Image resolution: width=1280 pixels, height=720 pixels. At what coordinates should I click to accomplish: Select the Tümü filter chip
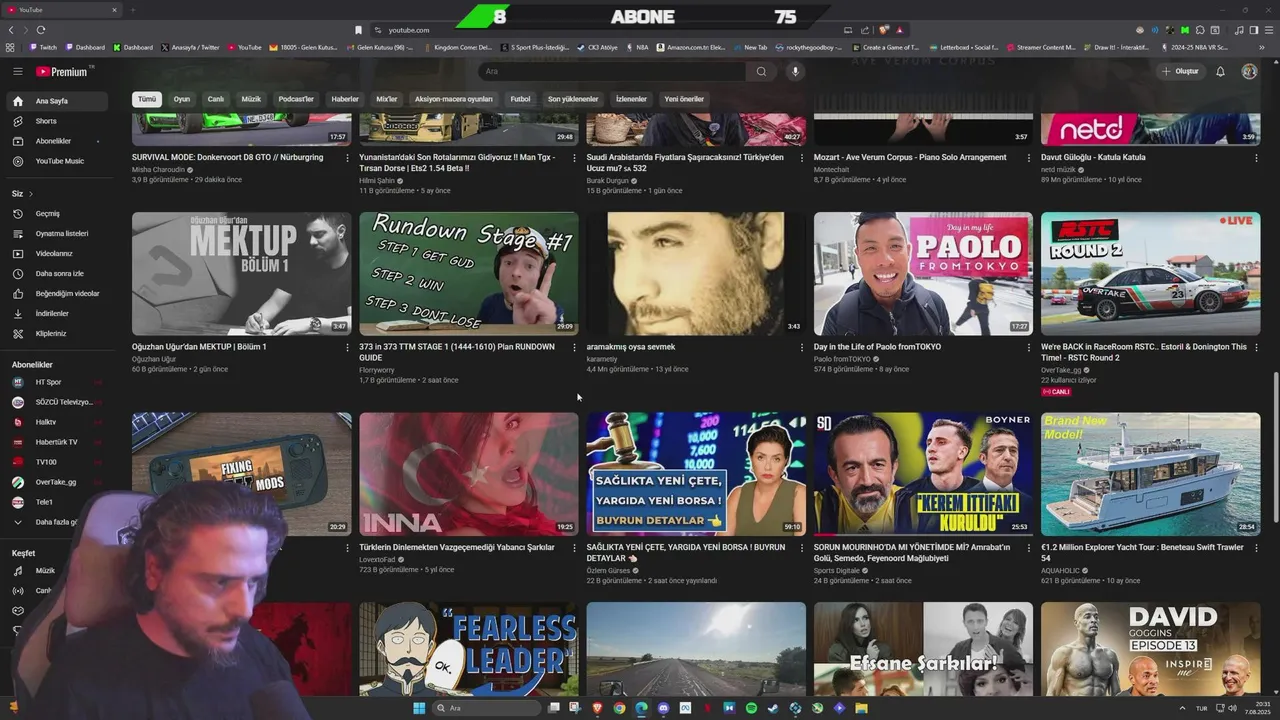click(147, 99)
